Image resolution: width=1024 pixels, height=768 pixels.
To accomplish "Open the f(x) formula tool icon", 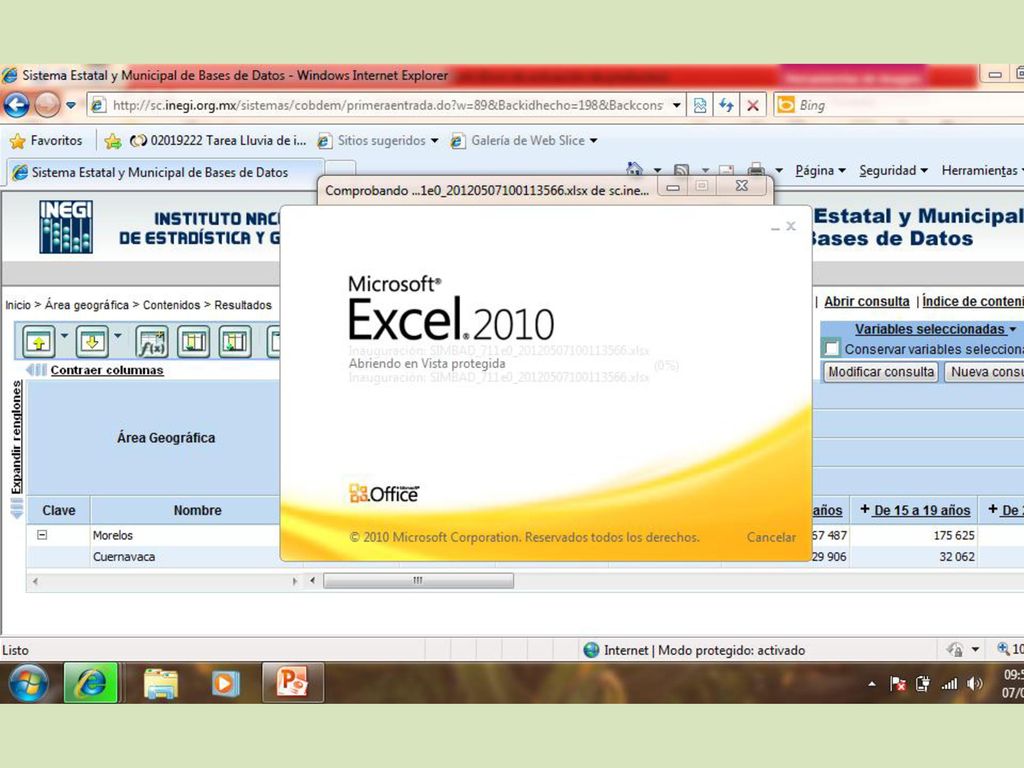I will [152, 342].
